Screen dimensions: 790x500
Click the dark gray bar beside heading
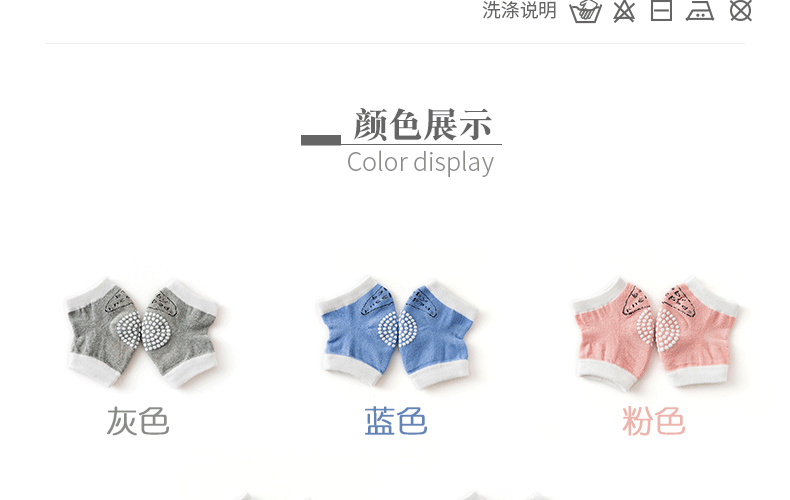(321, 140)
